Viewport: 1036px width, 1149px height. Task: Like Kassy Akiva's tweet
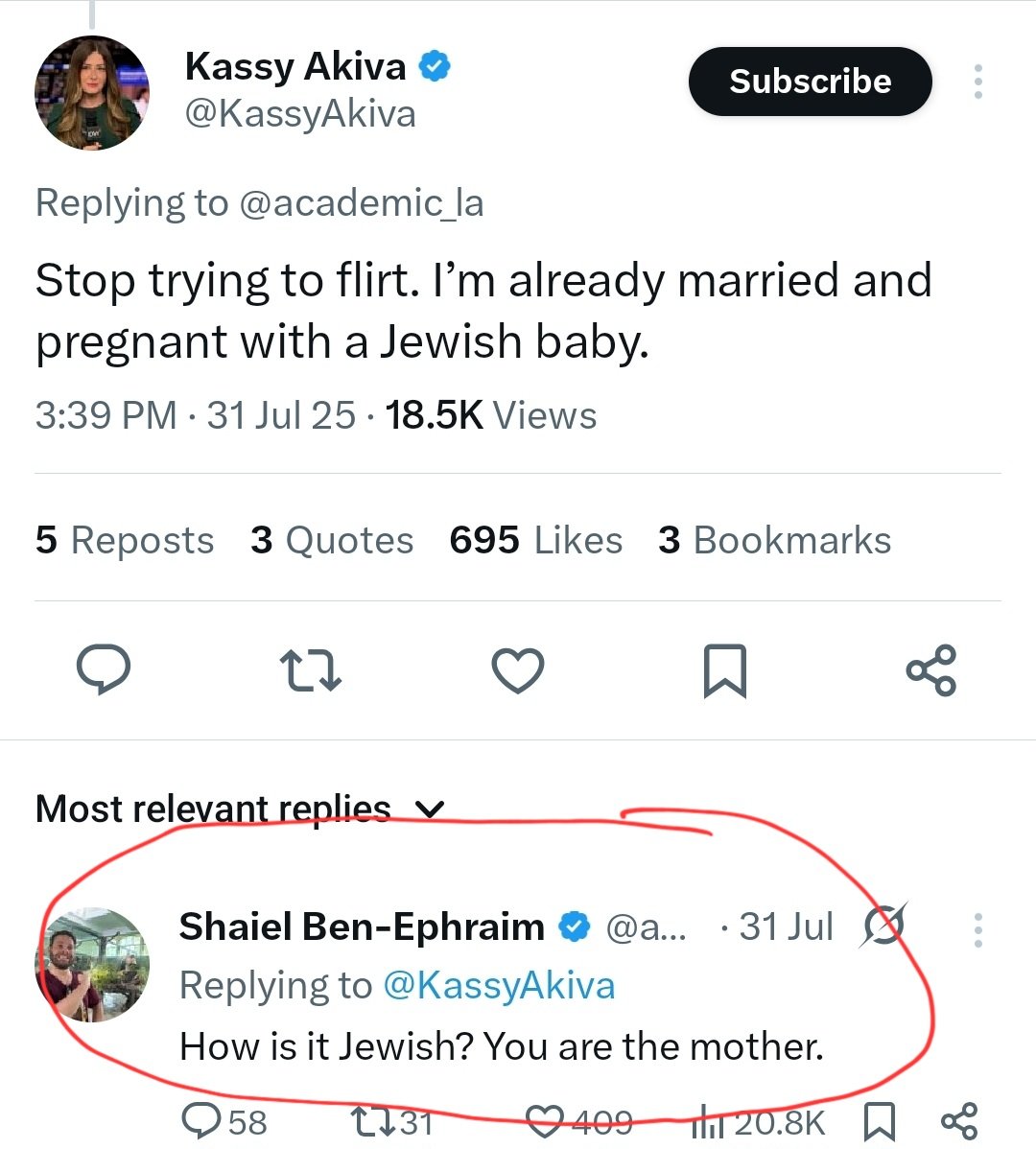[518, 669]
